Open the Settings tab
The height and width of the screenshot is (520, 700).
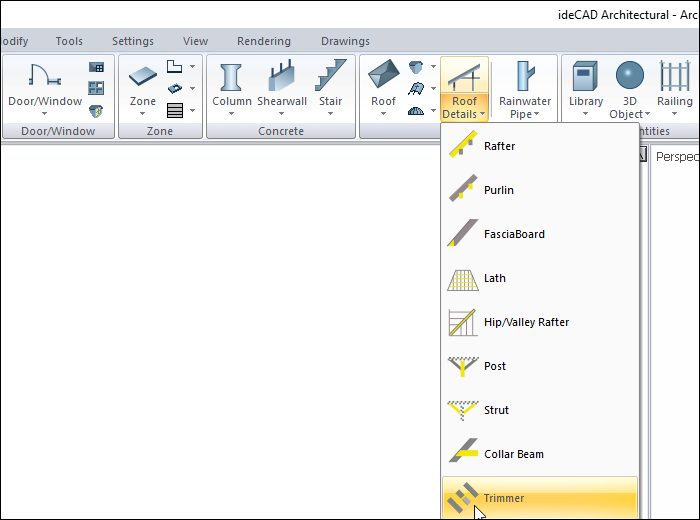pyautogui.click(x=133, y=41)
